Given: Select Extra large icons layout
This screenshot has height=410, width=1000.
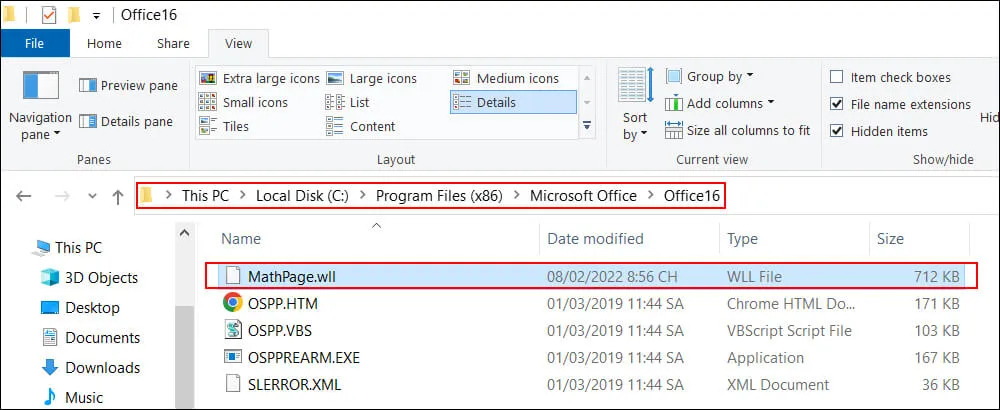Looking at the screenshot, I should tap(259, 78).
